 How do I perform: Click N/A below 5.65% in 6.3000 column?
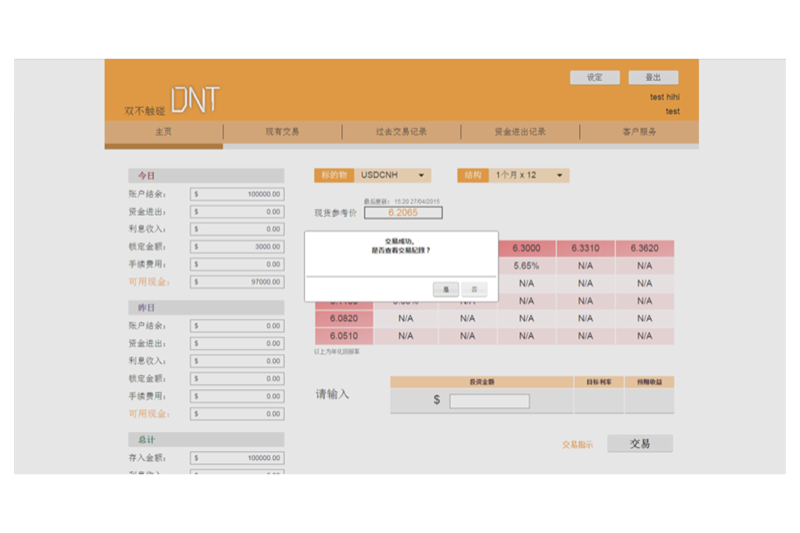[x=527, y=284]
